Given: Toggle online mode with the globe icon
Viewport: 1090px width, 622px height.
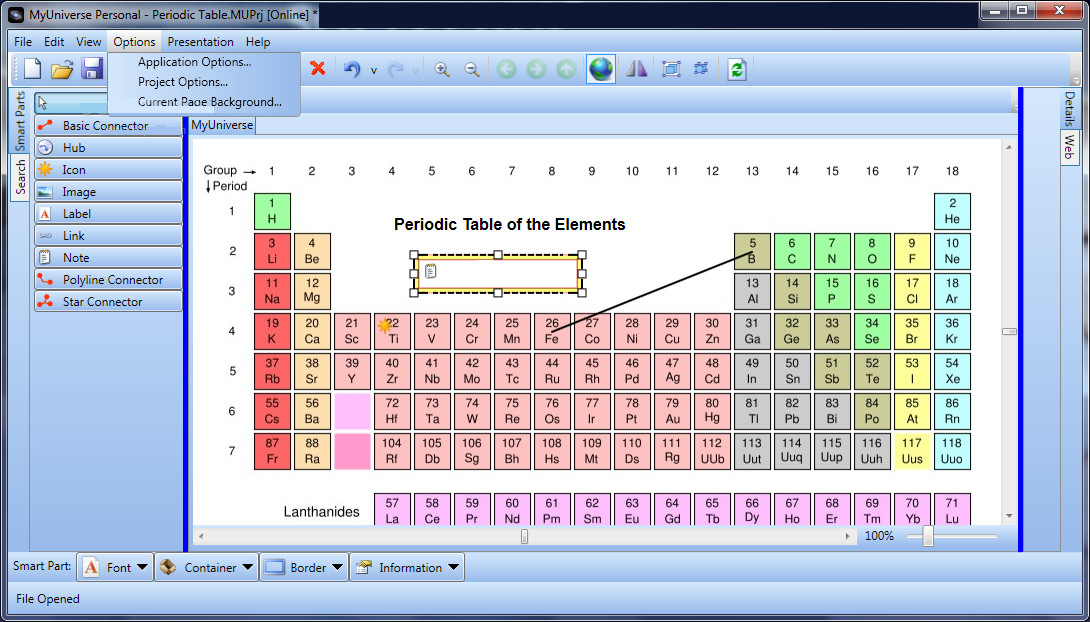Looking at the screenshot, I should (601, 69).
